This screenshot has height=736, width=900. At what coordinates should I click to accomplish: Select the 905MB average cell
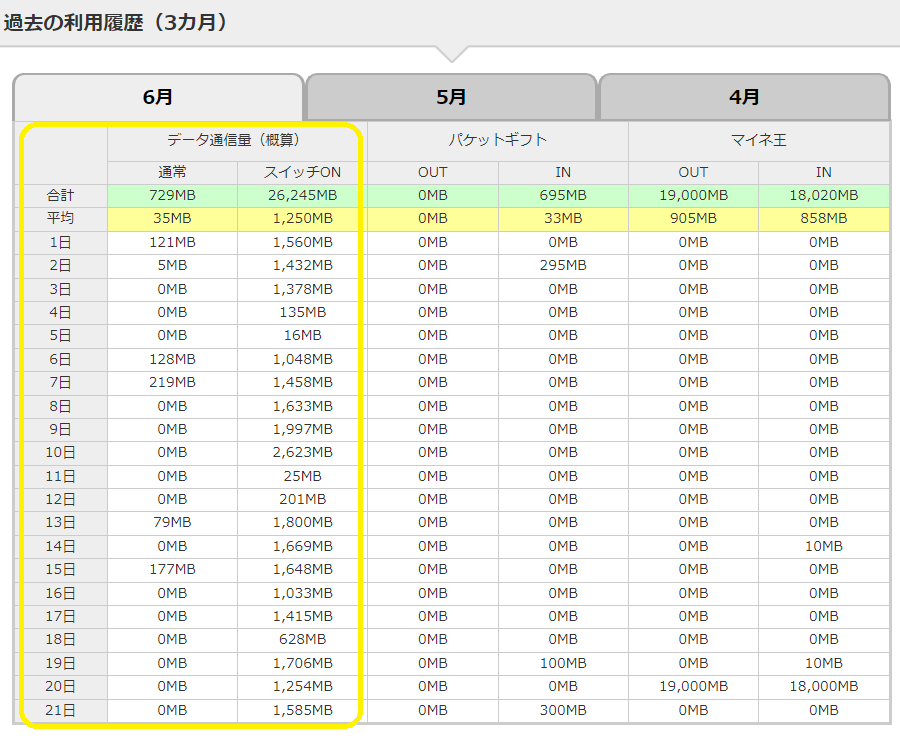click(693, 219)
